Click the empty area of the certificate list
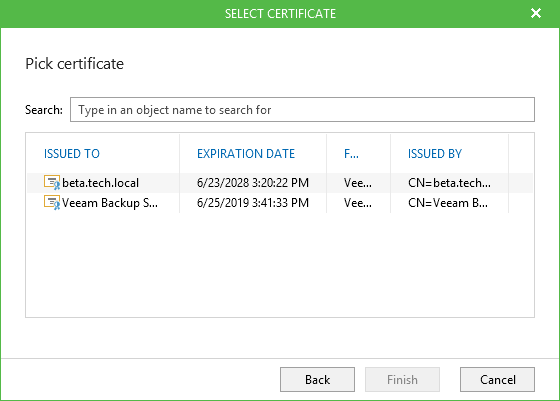 point(280,264)
